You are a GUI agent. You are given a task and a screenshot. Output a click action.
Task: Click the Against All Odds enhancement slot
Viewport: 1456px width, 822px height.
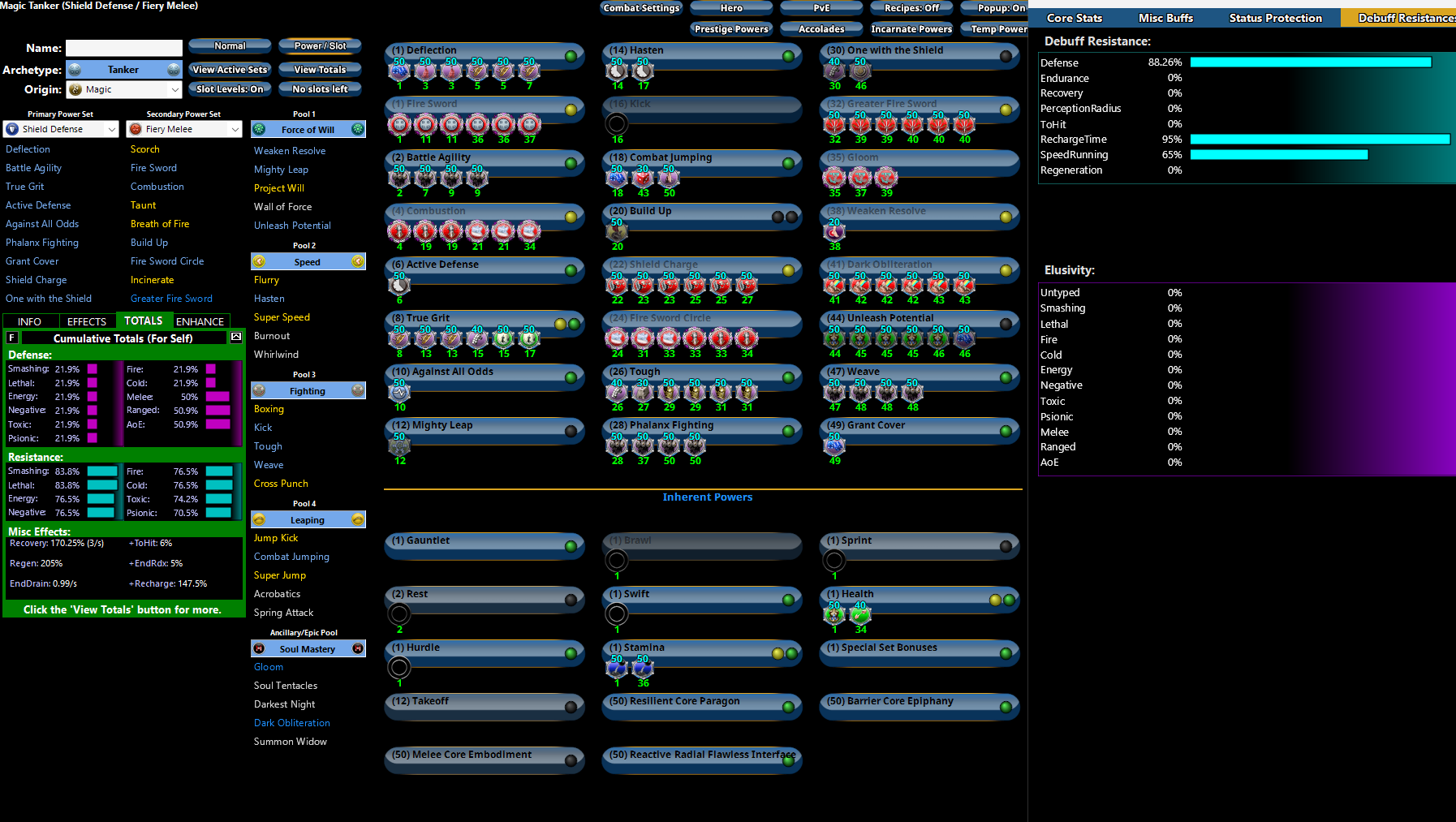click(399, 393)
